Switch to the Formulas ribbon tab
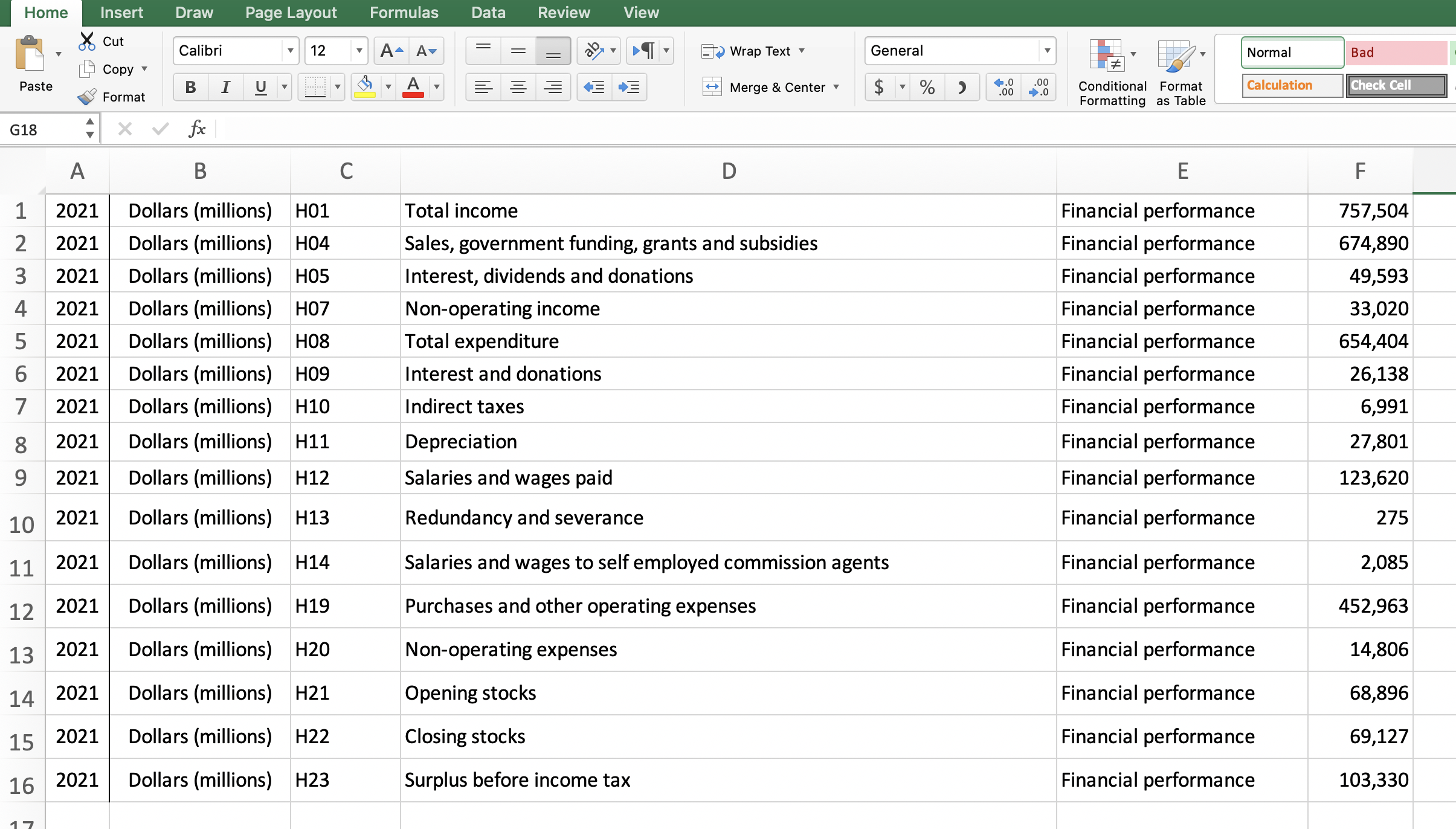 click(x=404, y=12)
